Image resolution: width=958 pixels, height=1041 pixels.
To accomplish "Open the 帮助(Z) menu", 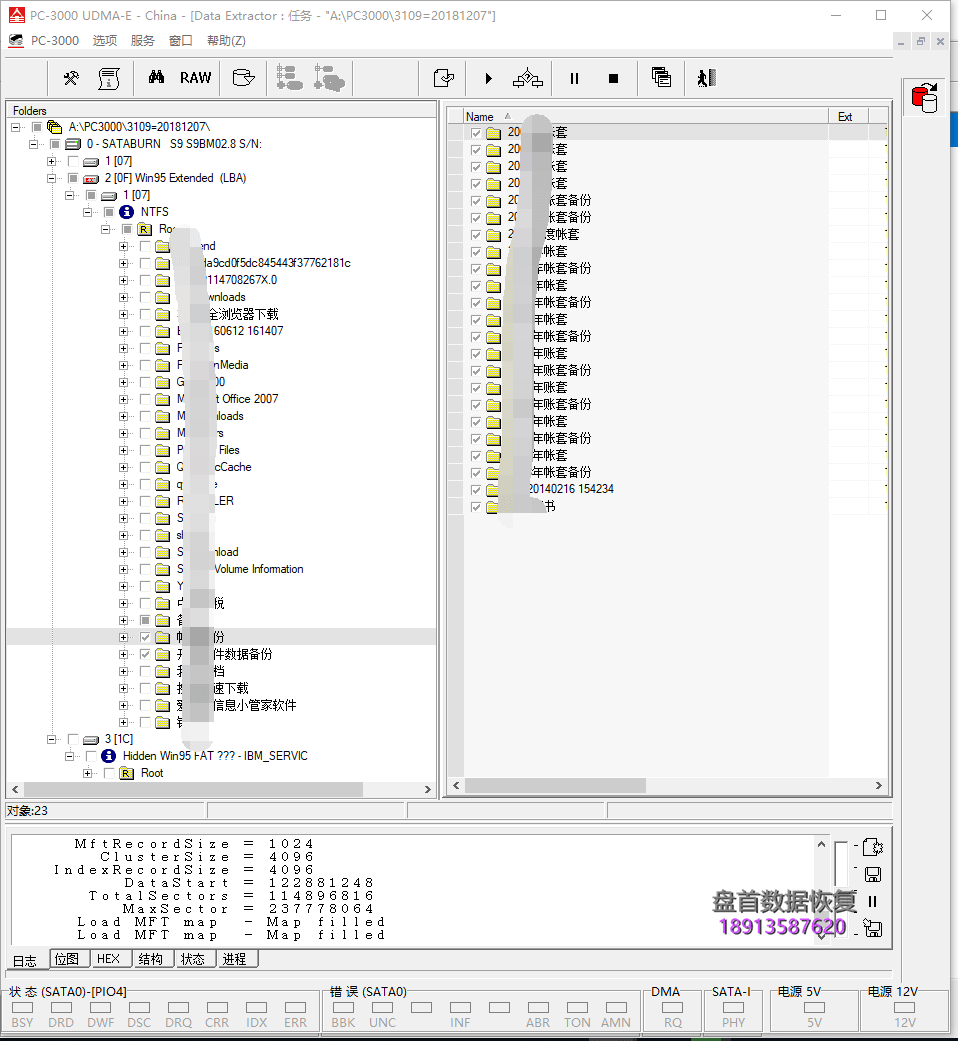I will [x=226, y=40].
